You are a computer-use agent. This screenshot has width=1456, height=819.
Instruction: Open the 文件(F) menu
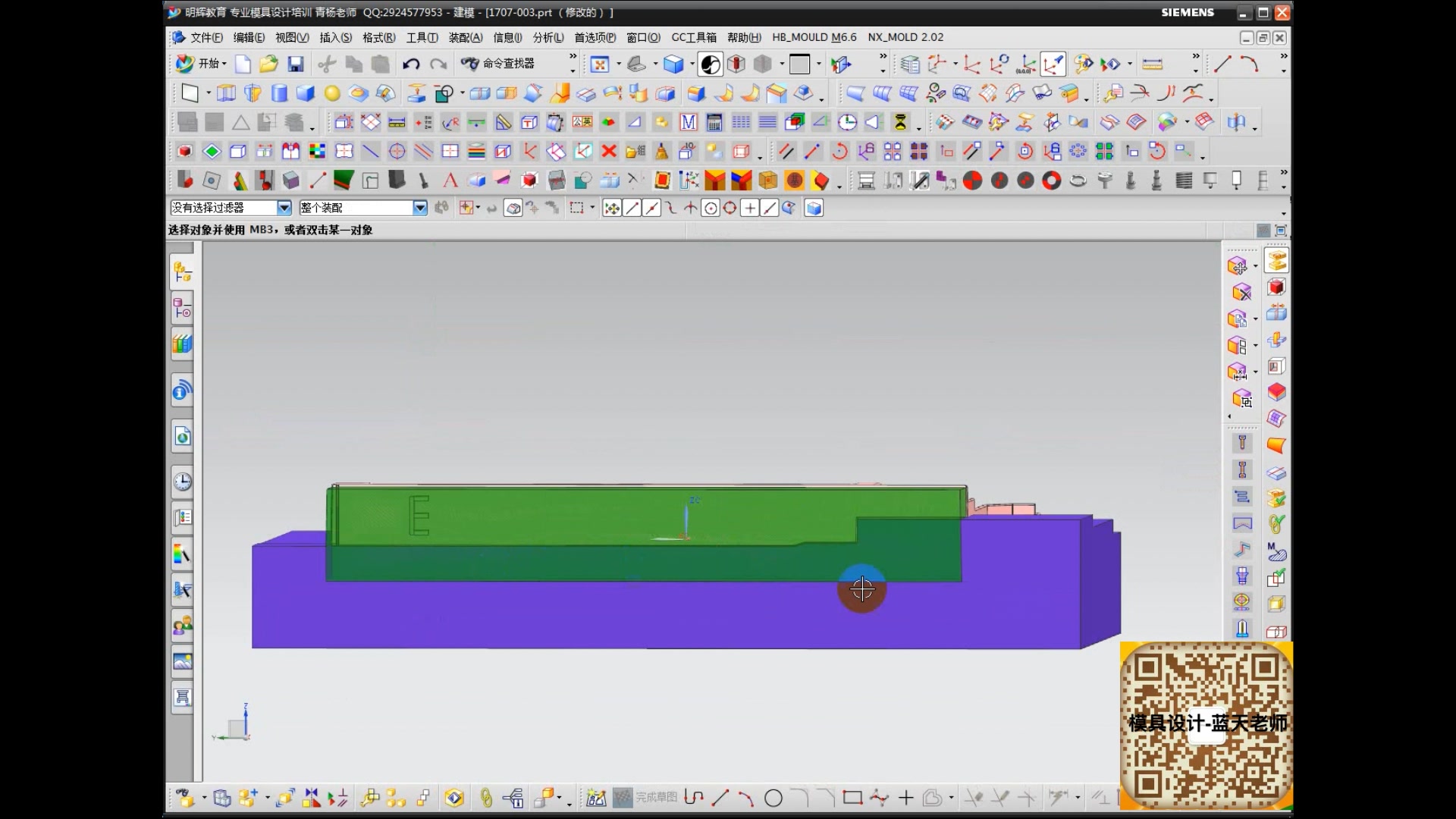click(x=206, y=37)
